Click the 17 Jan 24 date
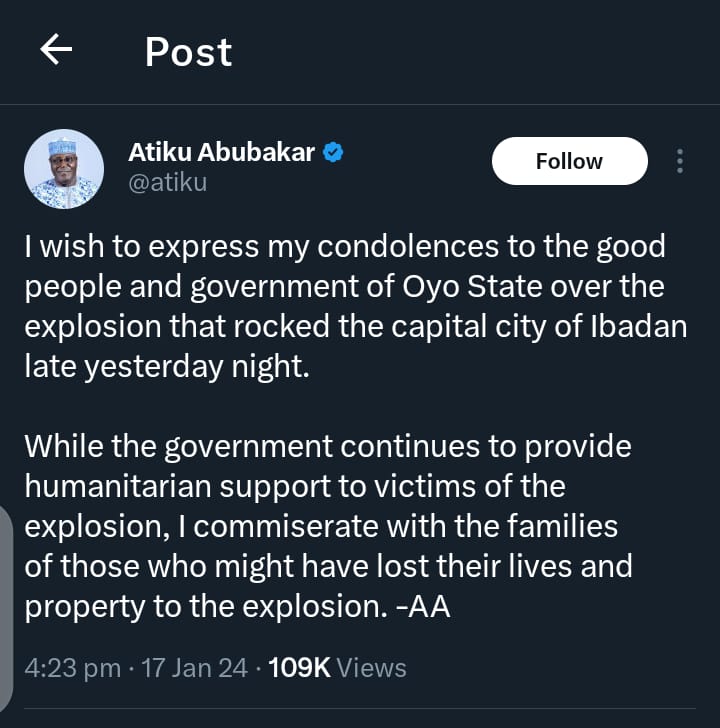Image resolution: width=720 pixels, height=728 pixels. point(196,667)
